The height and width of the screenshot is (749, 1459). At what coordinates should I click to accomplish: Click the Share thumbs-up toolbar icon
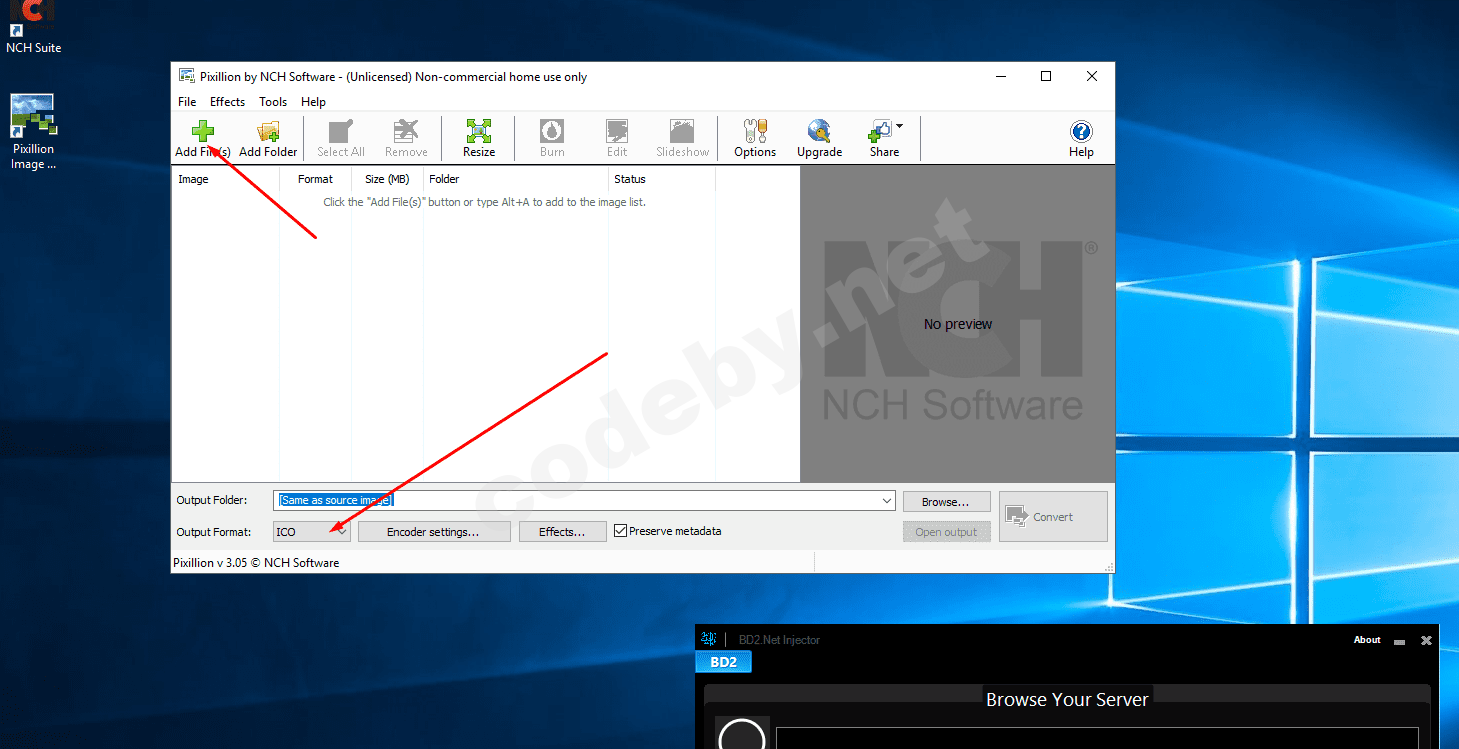coord(880,131)
